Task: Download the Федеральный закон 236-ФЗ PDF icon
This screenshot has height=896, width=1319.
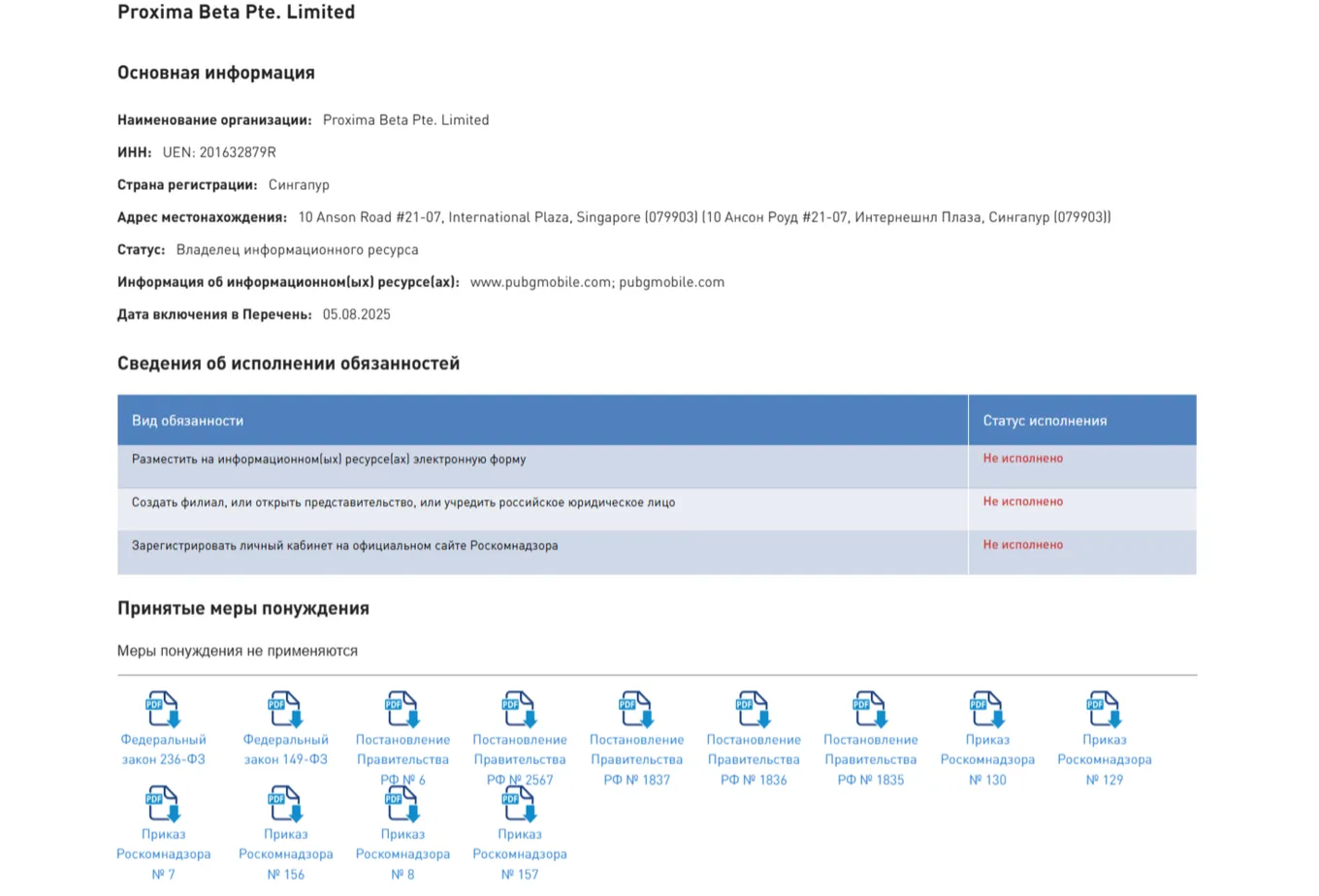Action: pos(163,709)
